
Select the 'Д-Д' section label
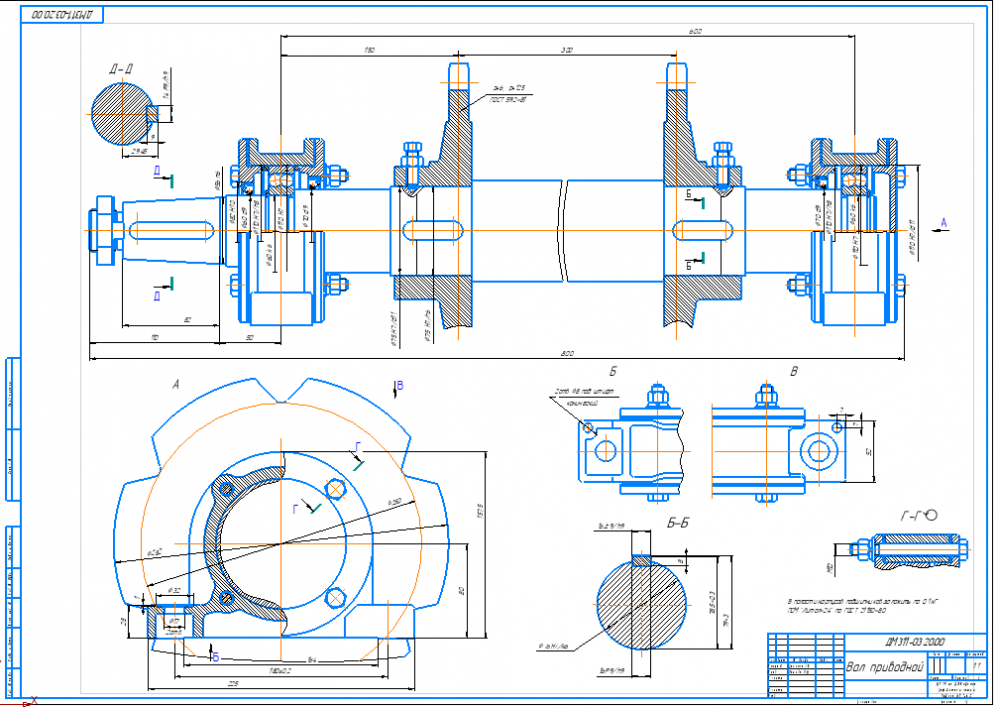[x=121, y=69]
